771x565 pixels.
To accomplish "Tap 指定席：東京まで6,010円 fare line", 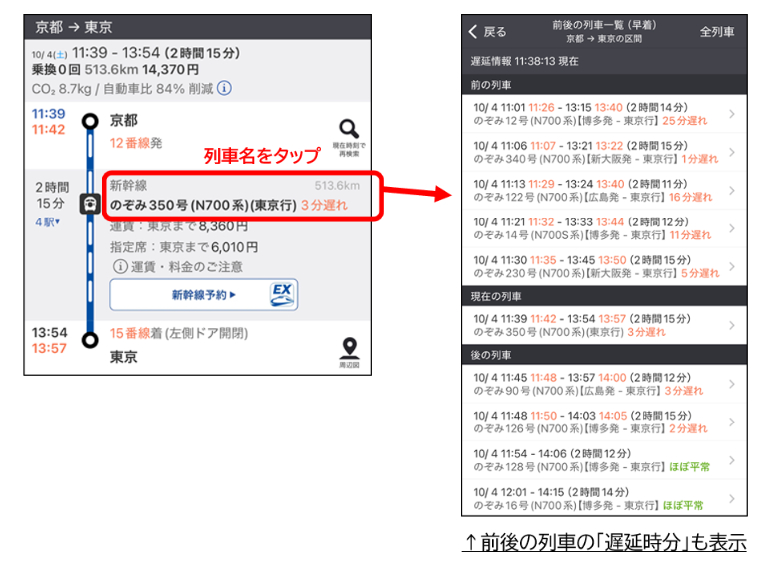I will [184, 247].
